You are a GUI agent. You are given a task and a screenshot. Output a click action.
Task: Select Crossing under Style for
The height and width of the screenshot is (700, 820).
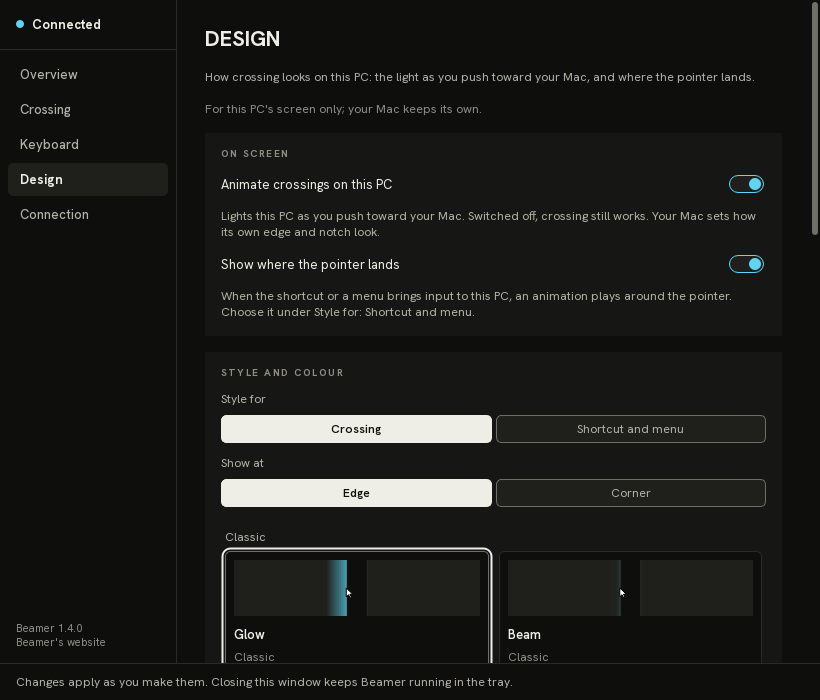coord(356,429)
